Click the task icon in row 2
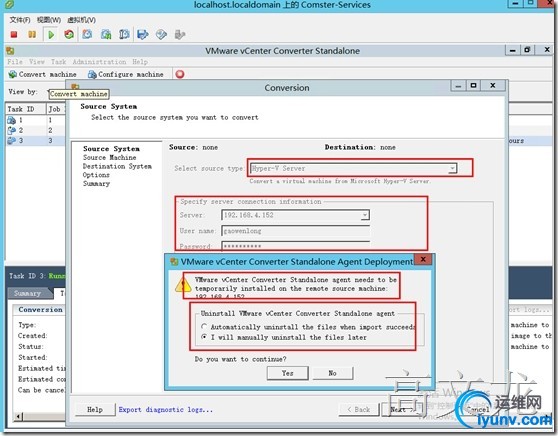Screen dimensions: 558x436 pos(11,130)
